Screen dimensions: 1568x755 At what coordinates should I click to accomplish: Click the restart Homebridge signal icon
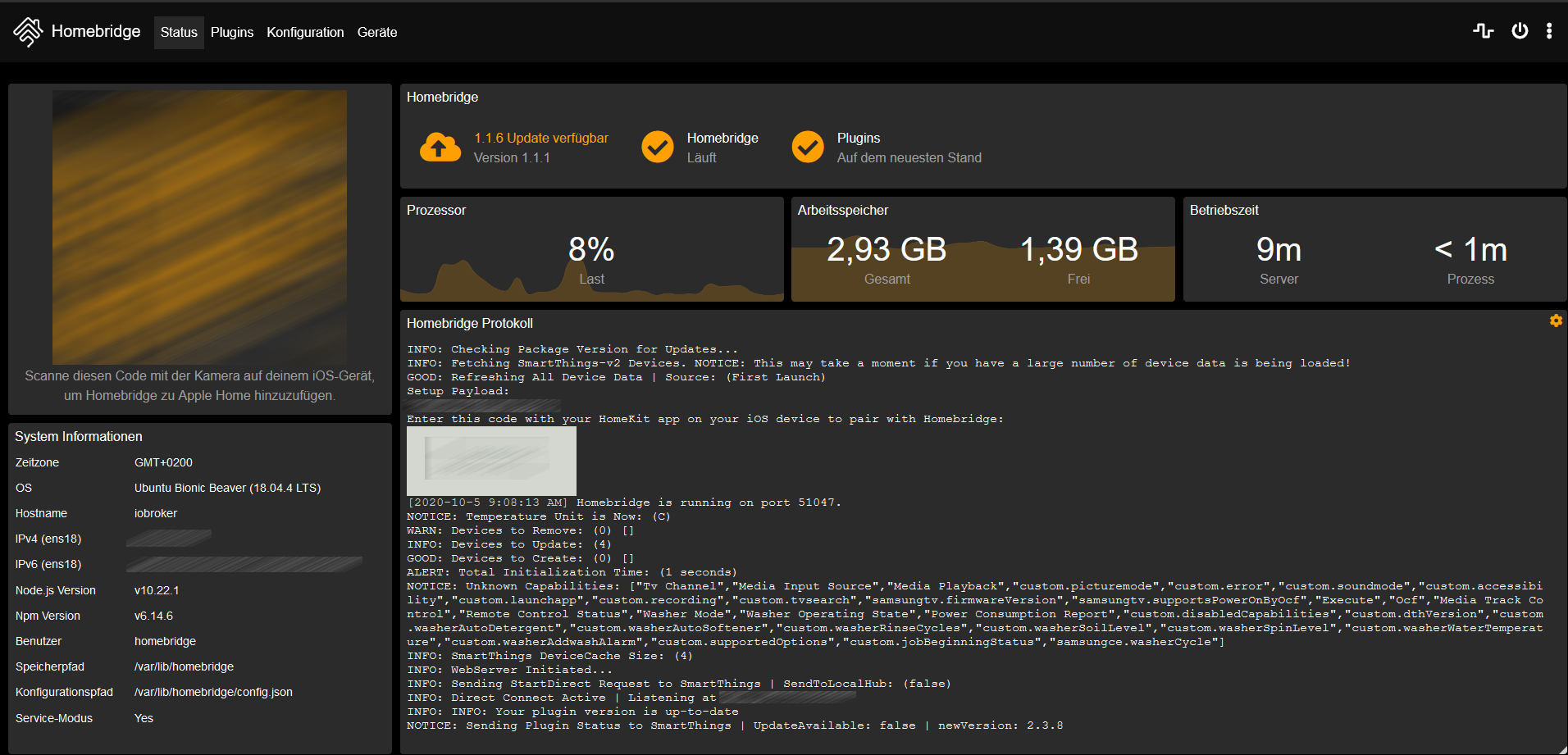click(1484, 31)
